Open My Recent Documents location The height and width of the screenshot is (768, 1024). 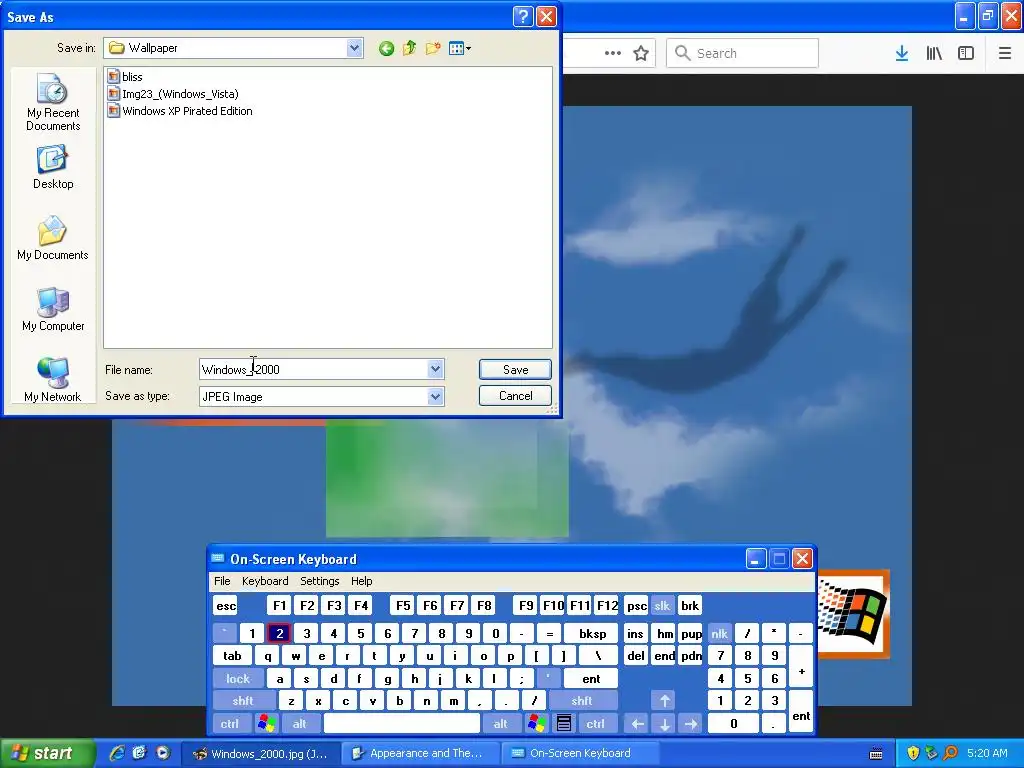coord(53,103)
